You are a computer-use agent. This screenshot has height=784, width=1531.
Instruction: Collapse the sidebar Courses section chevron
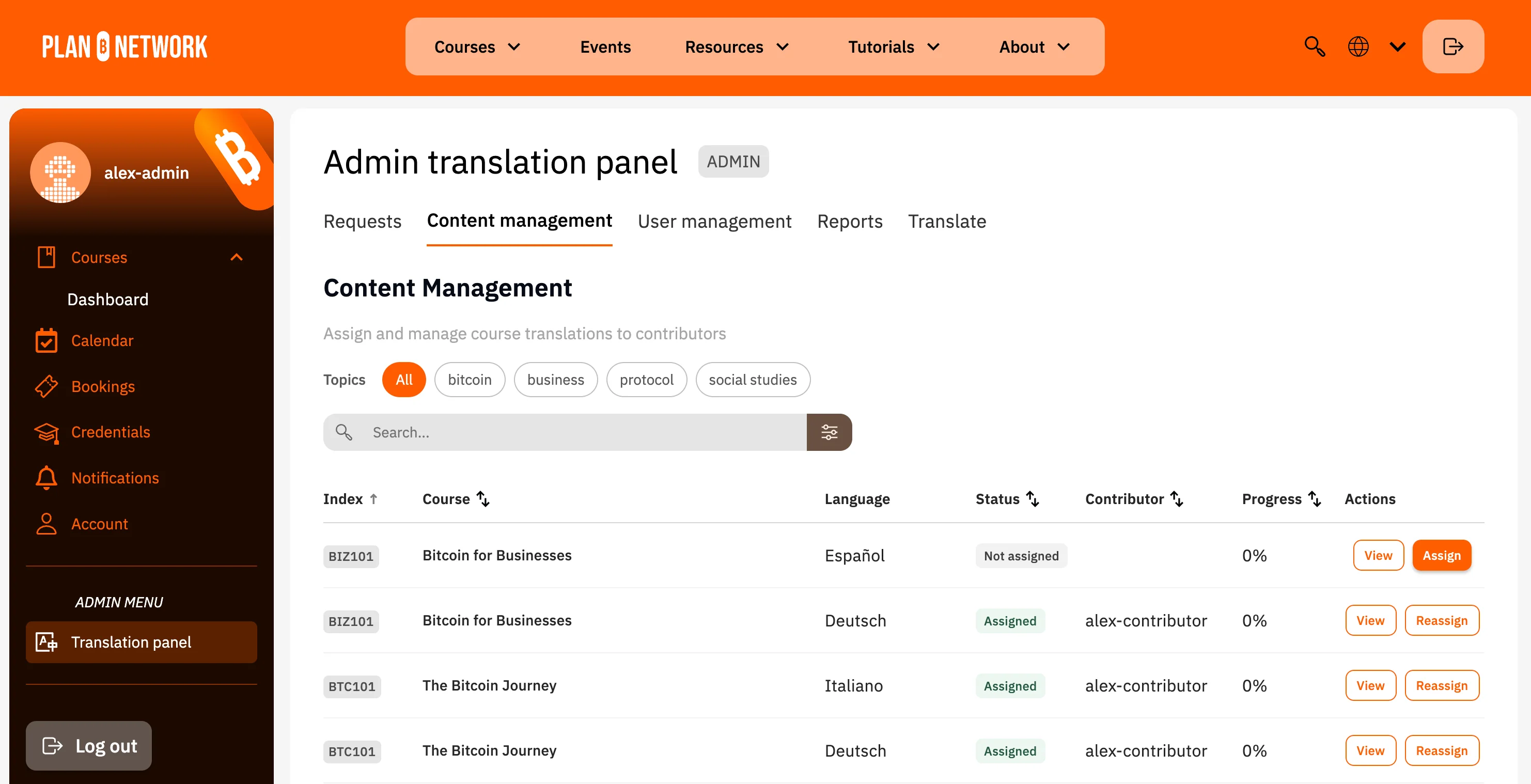237,257
